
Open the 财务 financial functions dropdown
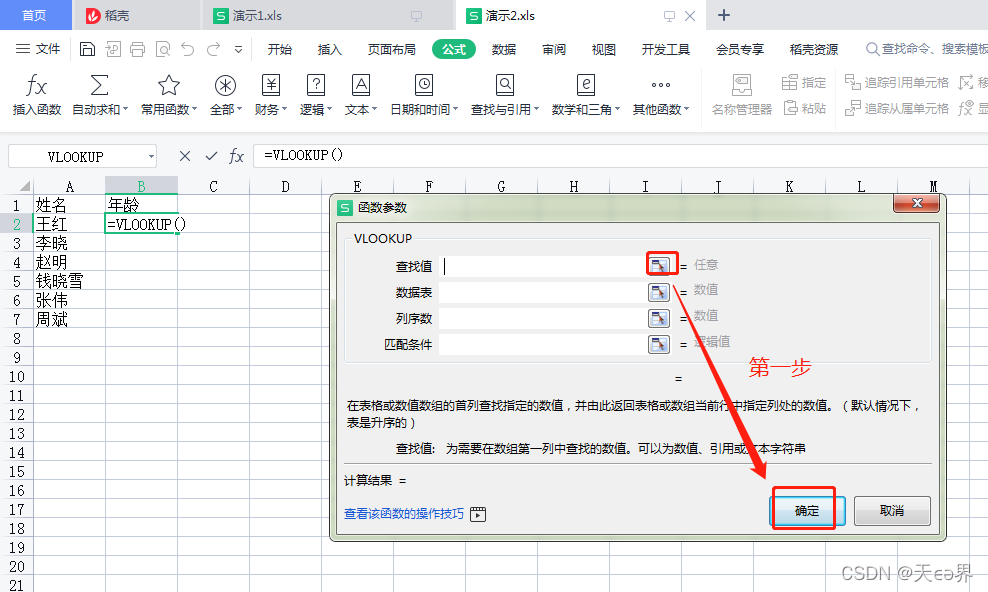tap(271, 94)
